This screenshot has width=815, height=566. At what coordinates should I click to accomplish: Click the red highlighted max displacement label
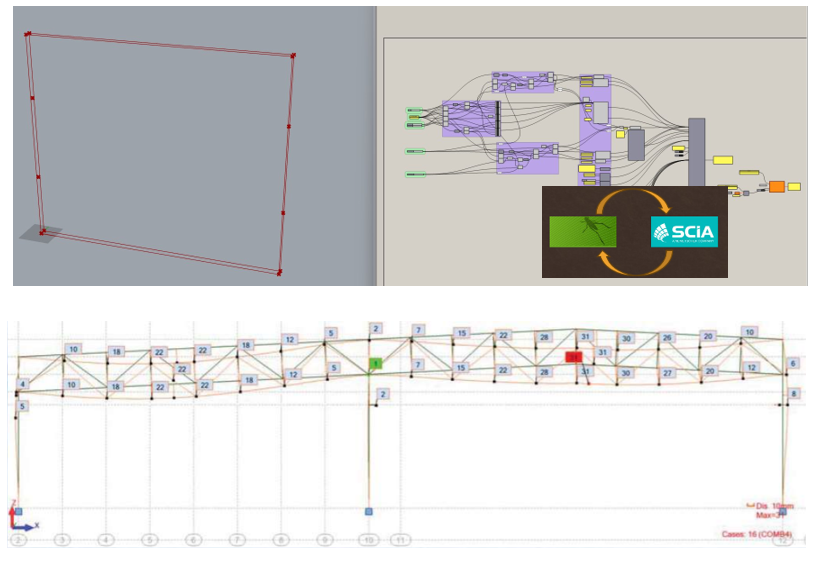tap(574, 356)
